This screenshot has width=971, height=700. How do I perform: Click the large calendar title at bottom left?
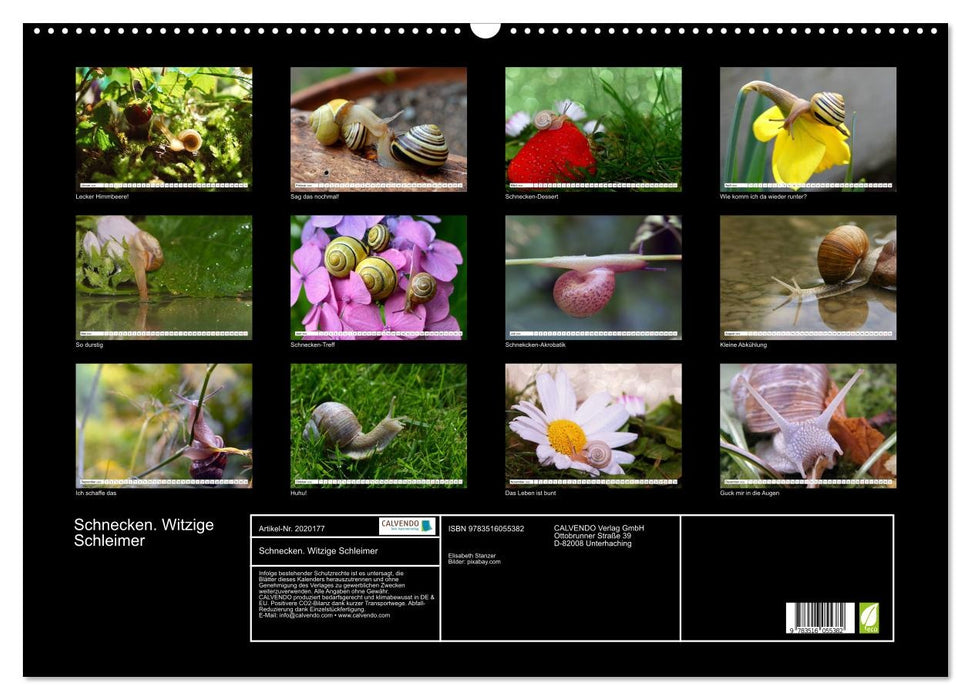tap(144, 533)
